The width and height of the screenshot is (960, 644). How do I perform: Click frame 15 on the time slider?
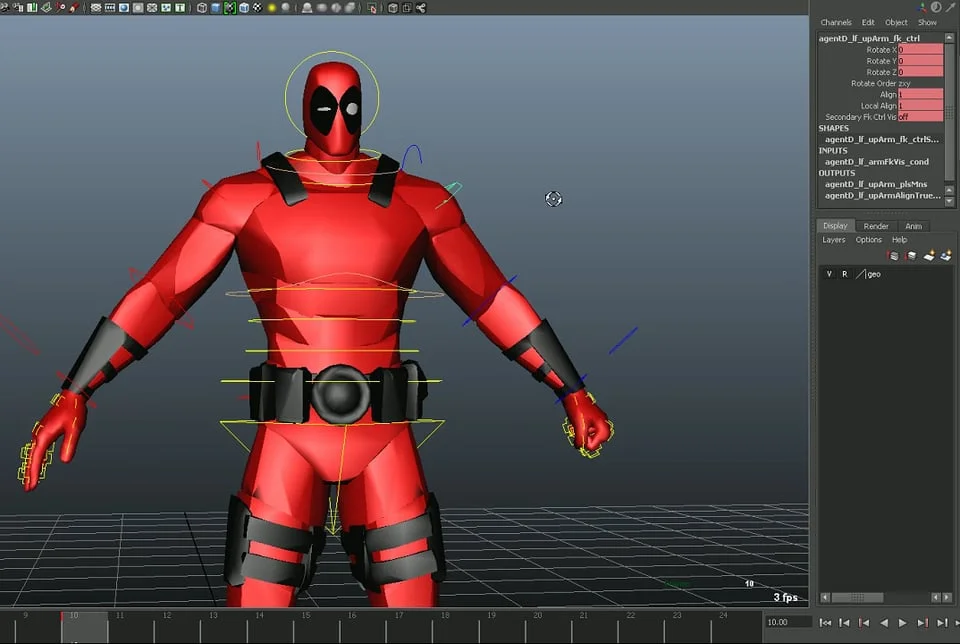[x=306, y=615]
